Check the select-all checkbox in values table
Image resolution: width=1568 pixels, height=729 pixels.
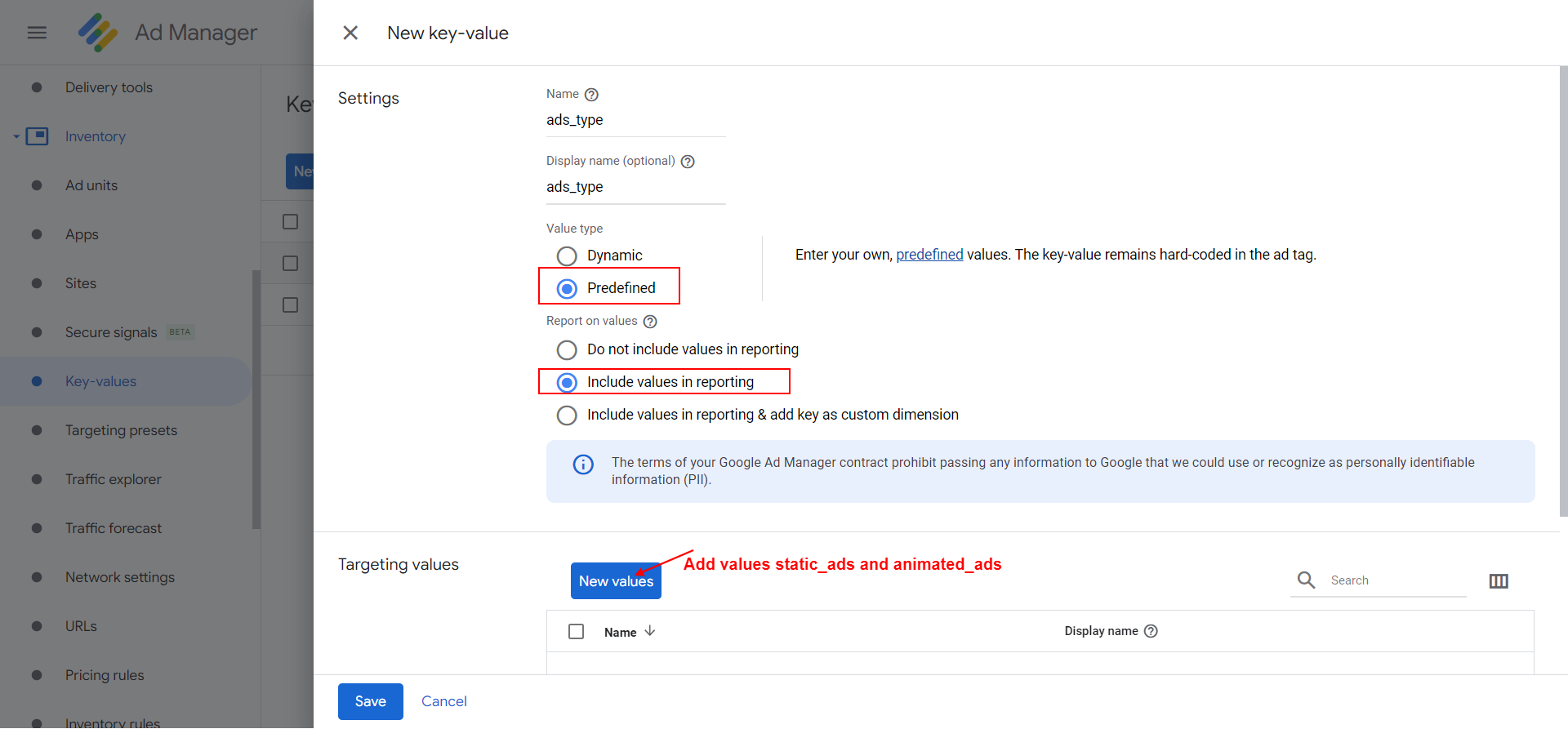point(577,632)
